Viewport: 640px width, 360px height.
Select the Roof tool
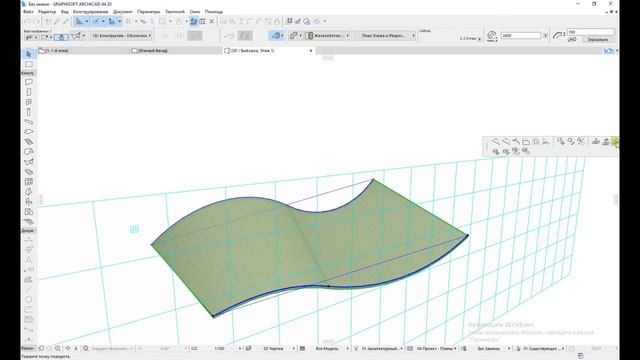29,151
